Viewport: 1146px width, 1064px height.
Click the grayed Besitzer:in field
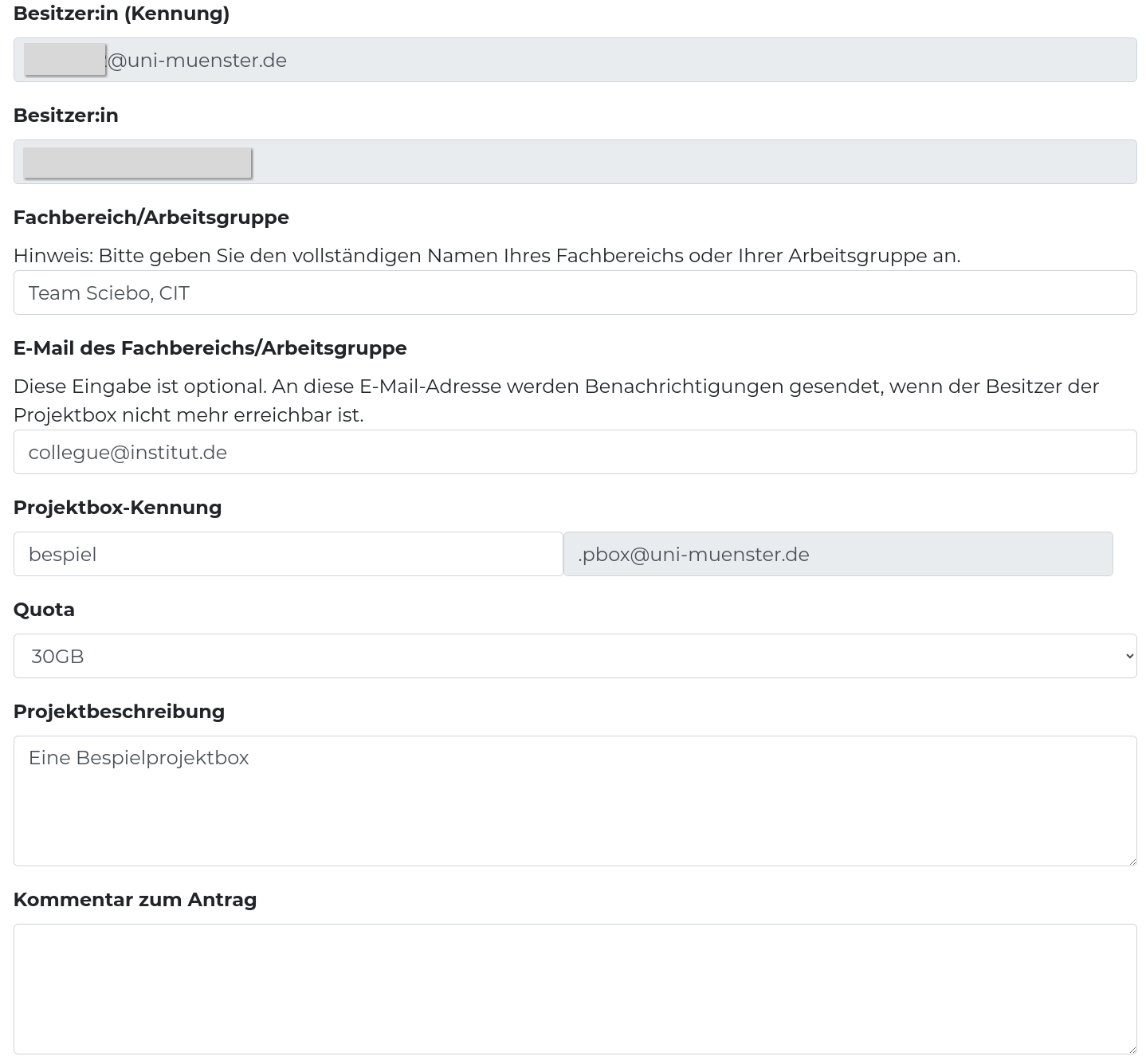(574, 162)
